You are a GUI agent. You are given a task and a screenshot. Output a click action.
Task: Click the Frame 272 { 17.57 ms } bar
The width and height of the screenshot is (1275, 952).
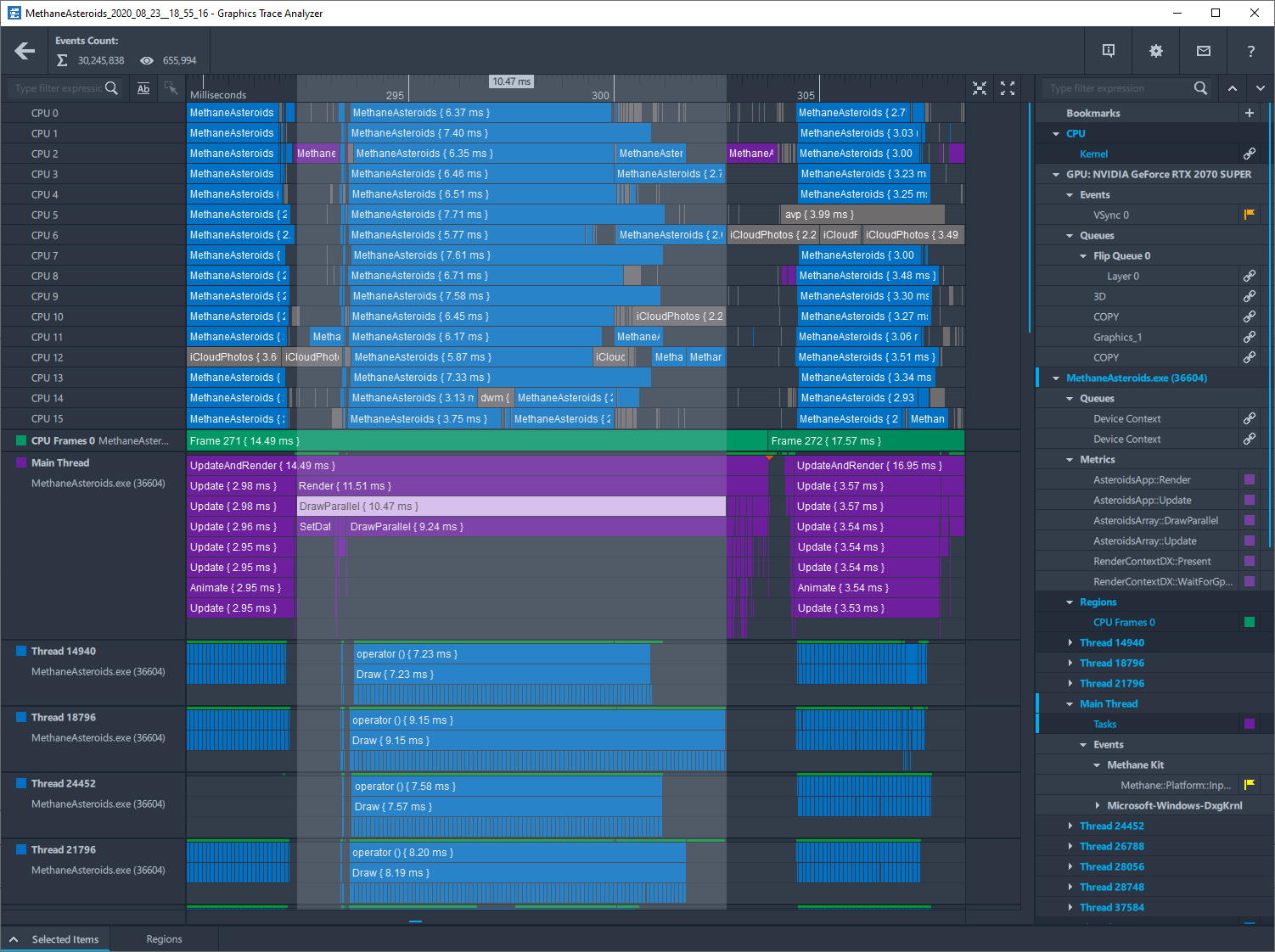[866, 440]
